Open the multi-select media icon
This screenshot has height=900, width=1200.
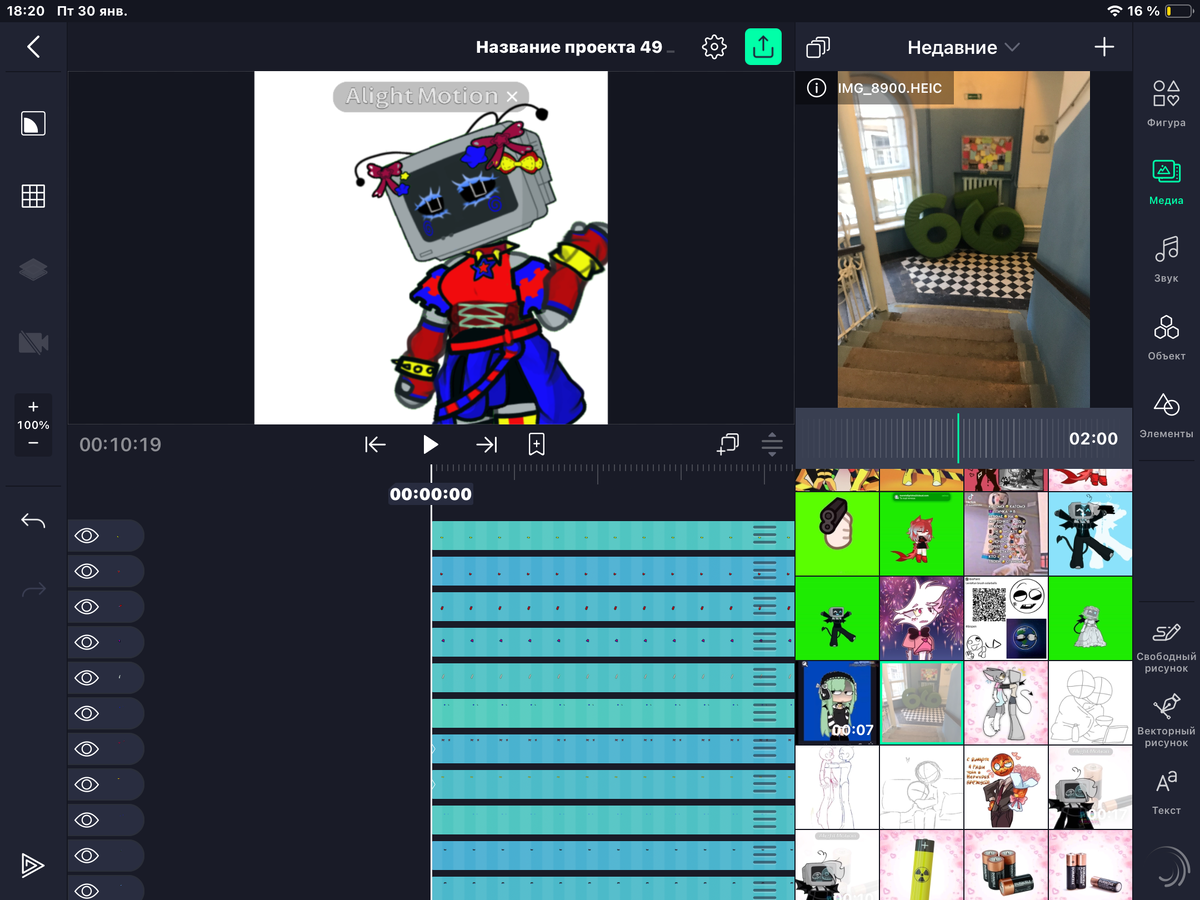coord(818,47)
